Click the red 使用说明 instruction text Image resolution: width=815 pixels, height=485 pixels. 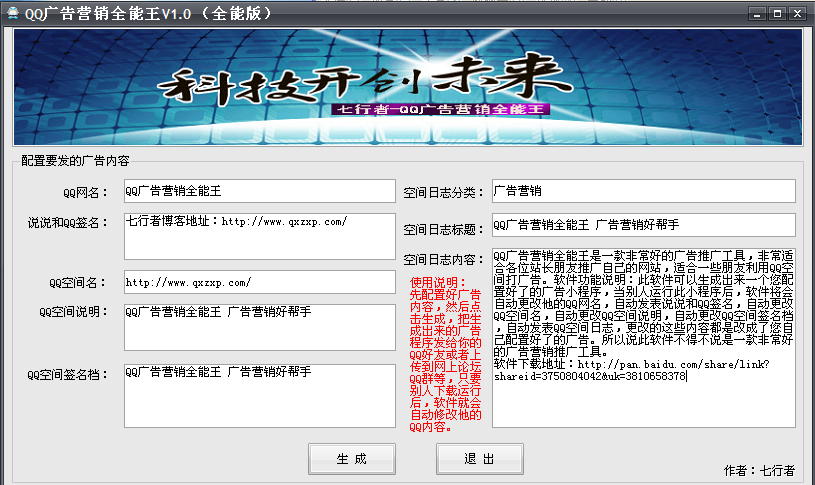(x=445, y=355)
